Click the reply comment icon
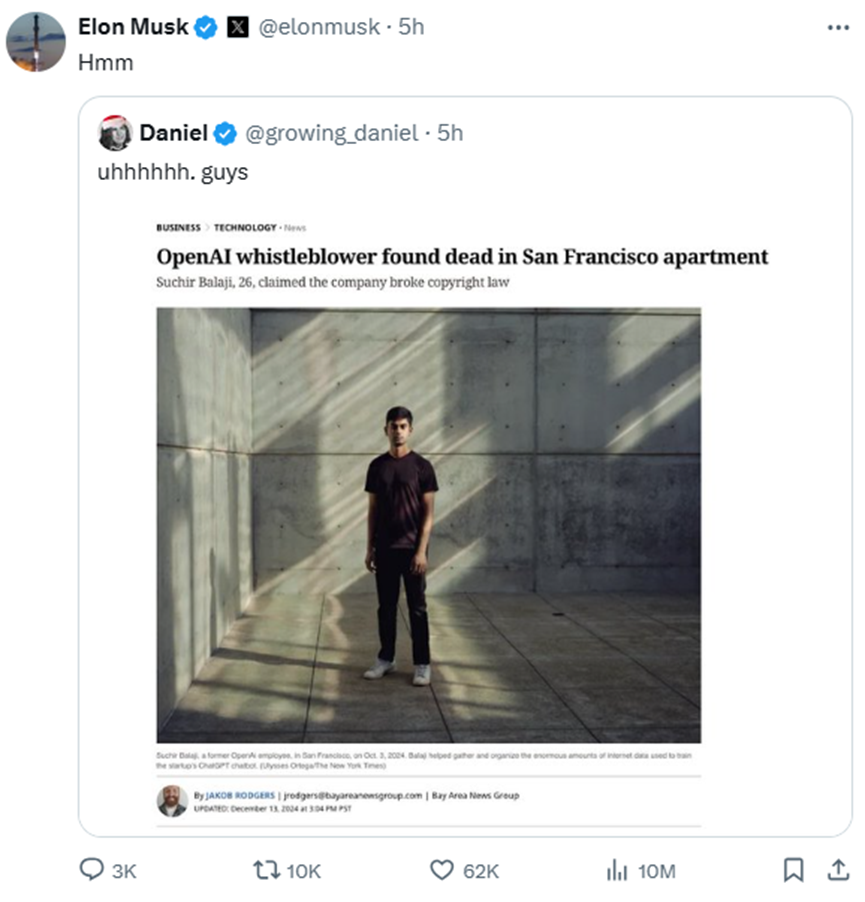The image size is (865, 902). (92, 871)
